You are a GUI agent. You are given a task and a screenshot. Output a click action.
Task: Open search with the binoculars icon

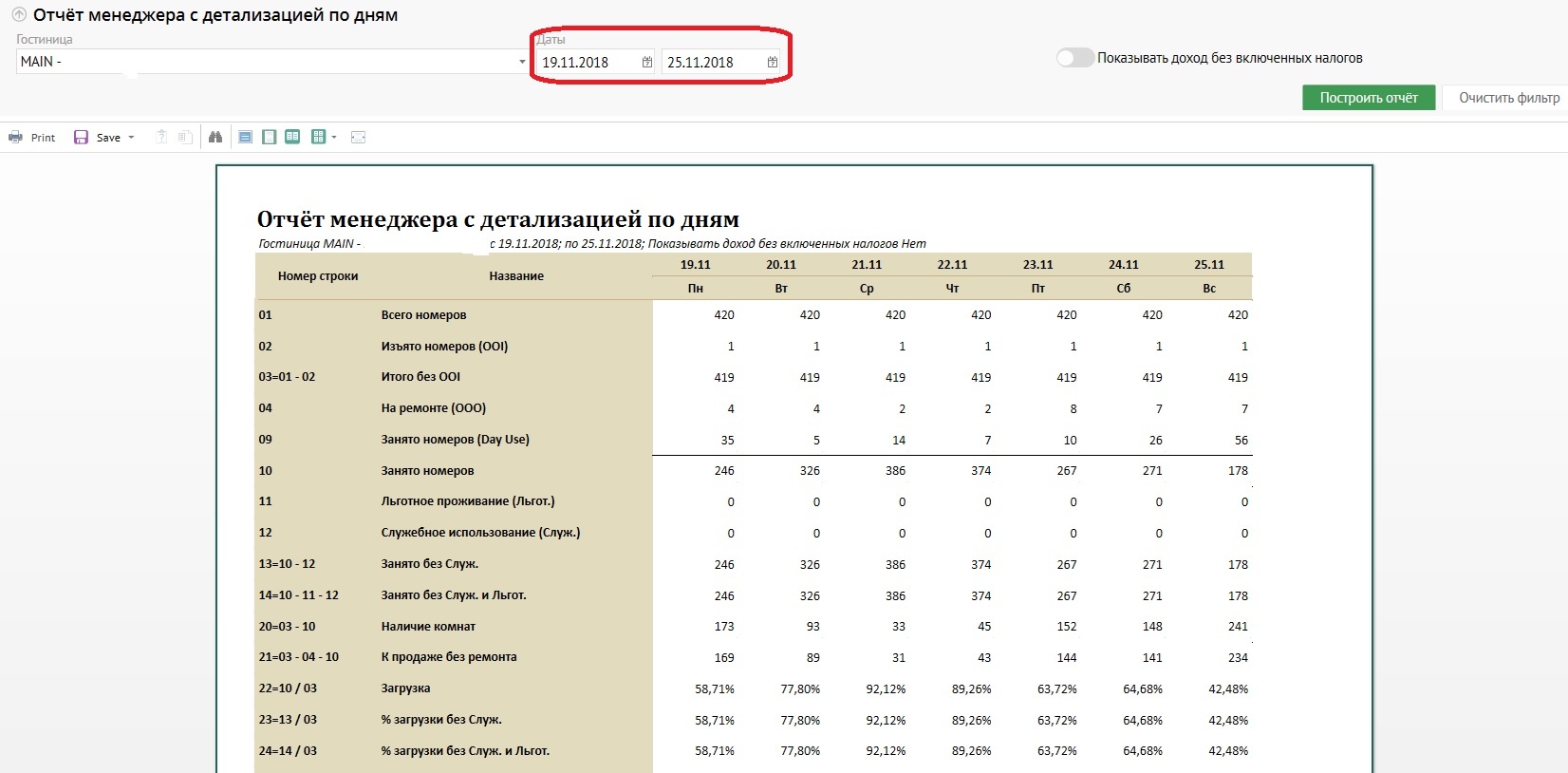coord(215,138)
